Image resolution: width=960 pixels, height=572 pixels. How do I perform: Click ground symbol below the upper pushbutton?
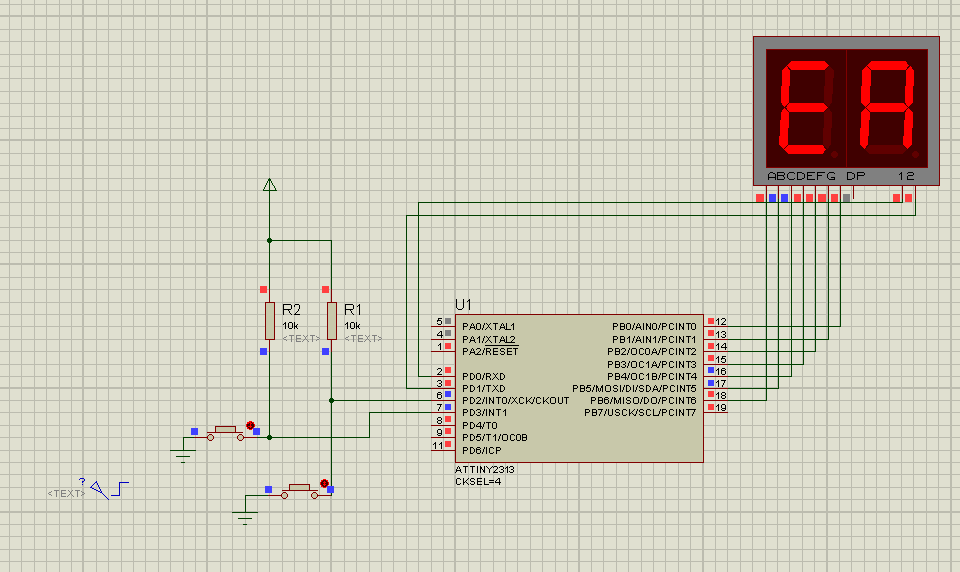coord(182,456)
